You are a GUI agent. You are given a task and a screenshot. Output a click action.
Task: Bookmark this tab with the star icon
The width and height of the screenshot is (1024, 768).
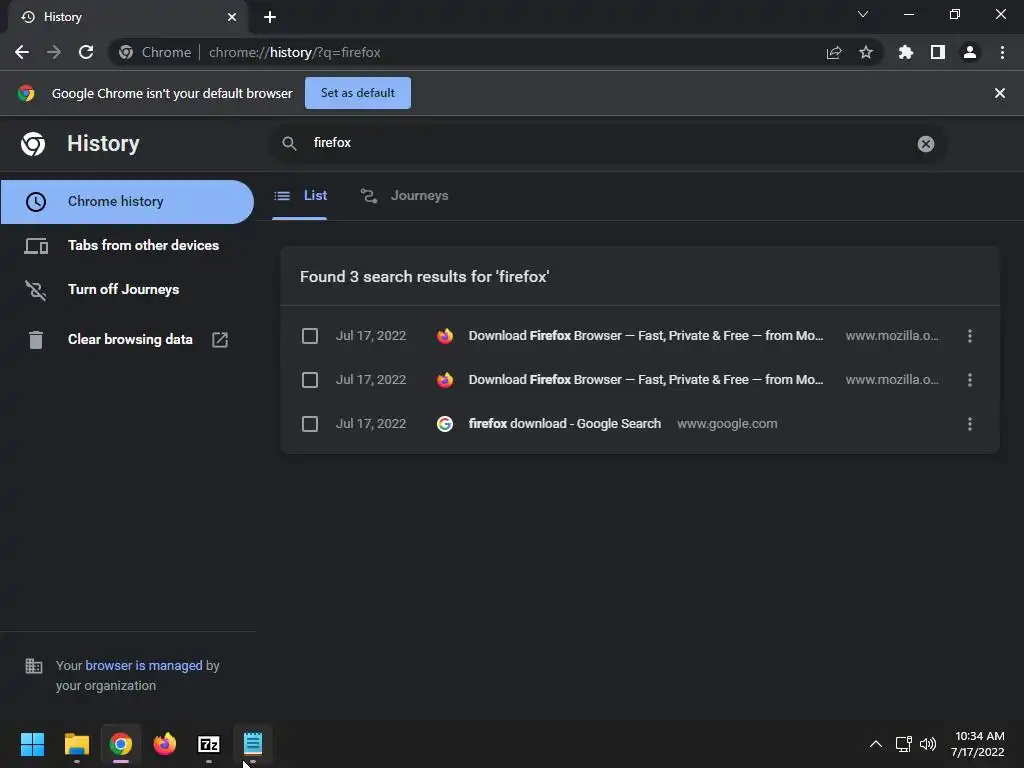(866, 52)
